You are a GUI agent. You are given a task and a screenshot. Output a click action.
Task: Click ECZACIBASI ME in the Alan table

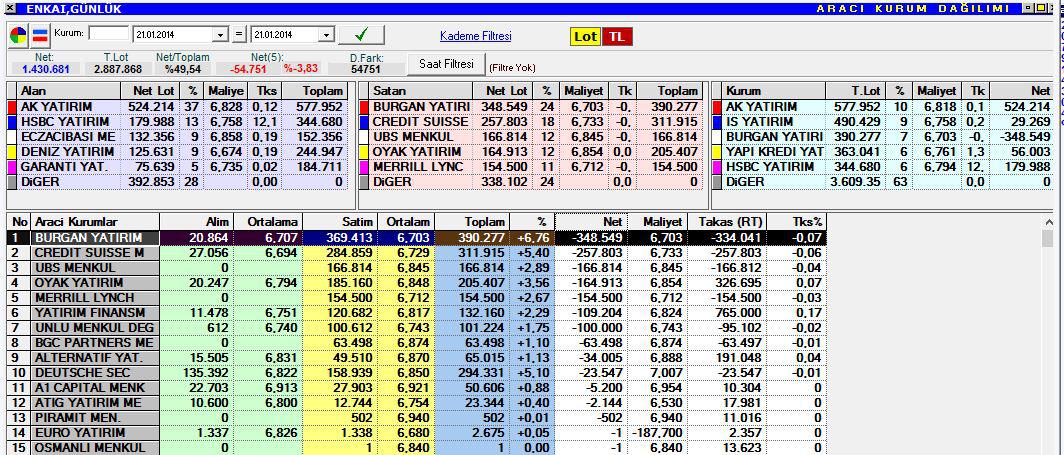[x=68, y=137]
